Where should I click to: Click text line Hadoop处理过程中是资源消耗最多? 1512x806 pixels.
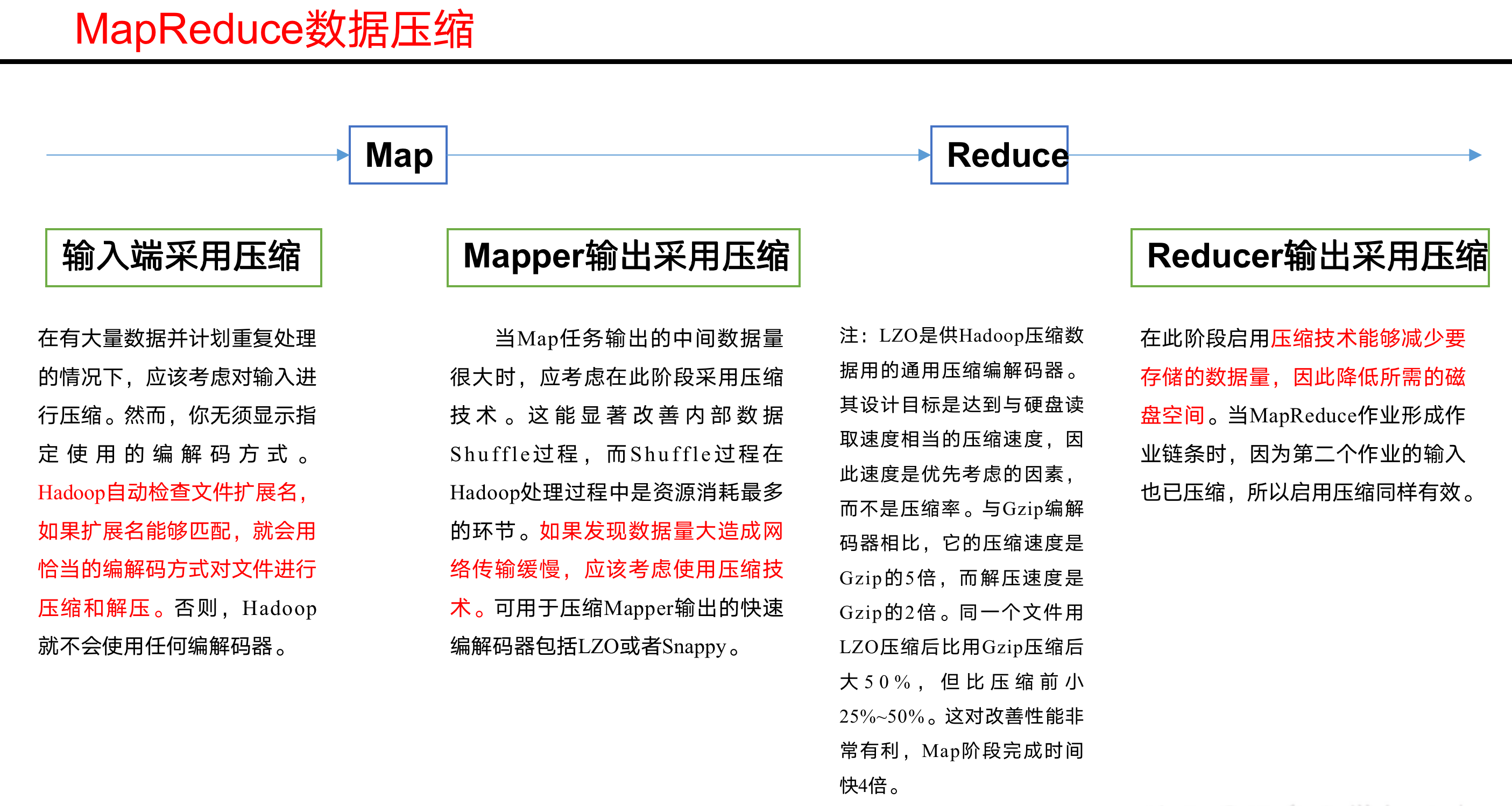point(617,492)
